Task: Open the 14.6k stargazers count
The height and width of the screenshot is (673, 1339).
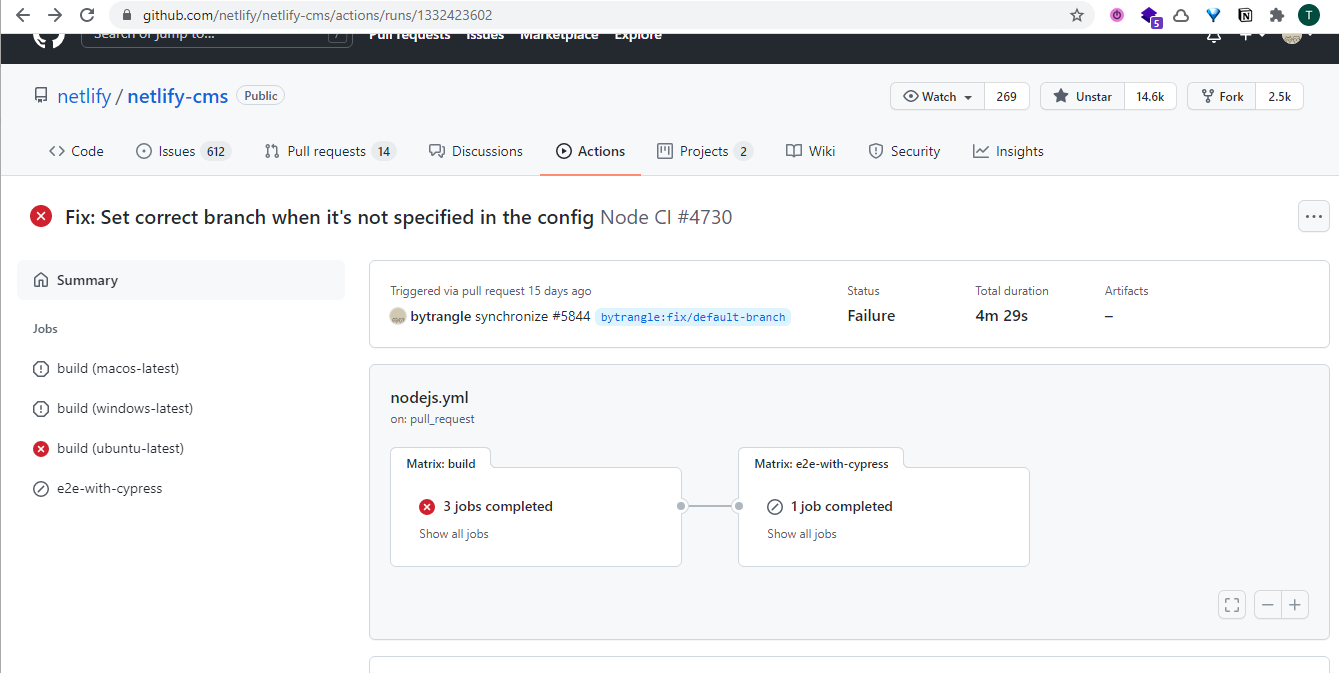Action: (x=1150, y=96)
